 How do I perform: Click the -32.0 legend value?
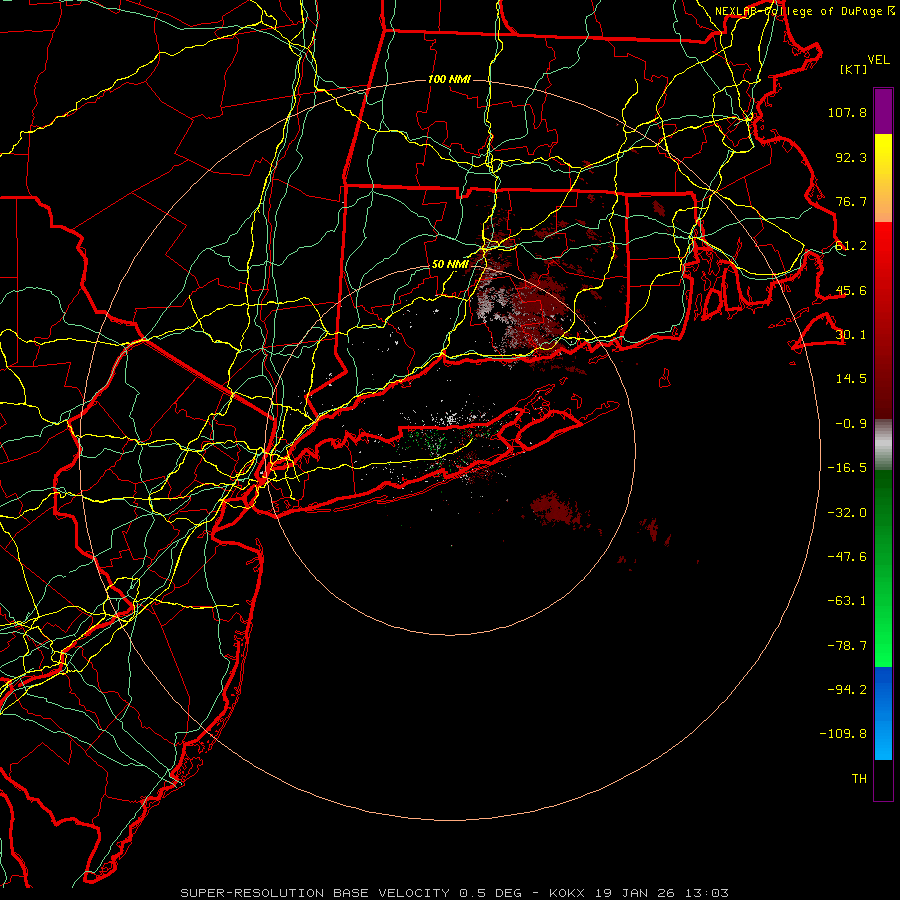(847, 513)
